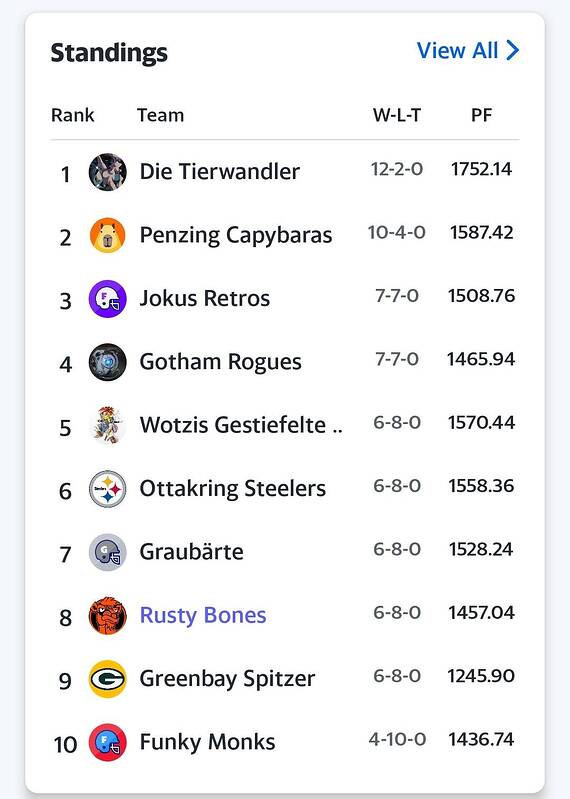Viewport: 570px width, 799px height.
Task: Select the gray helmet icon for Graubärte
Action: click(x=107, y=552)
